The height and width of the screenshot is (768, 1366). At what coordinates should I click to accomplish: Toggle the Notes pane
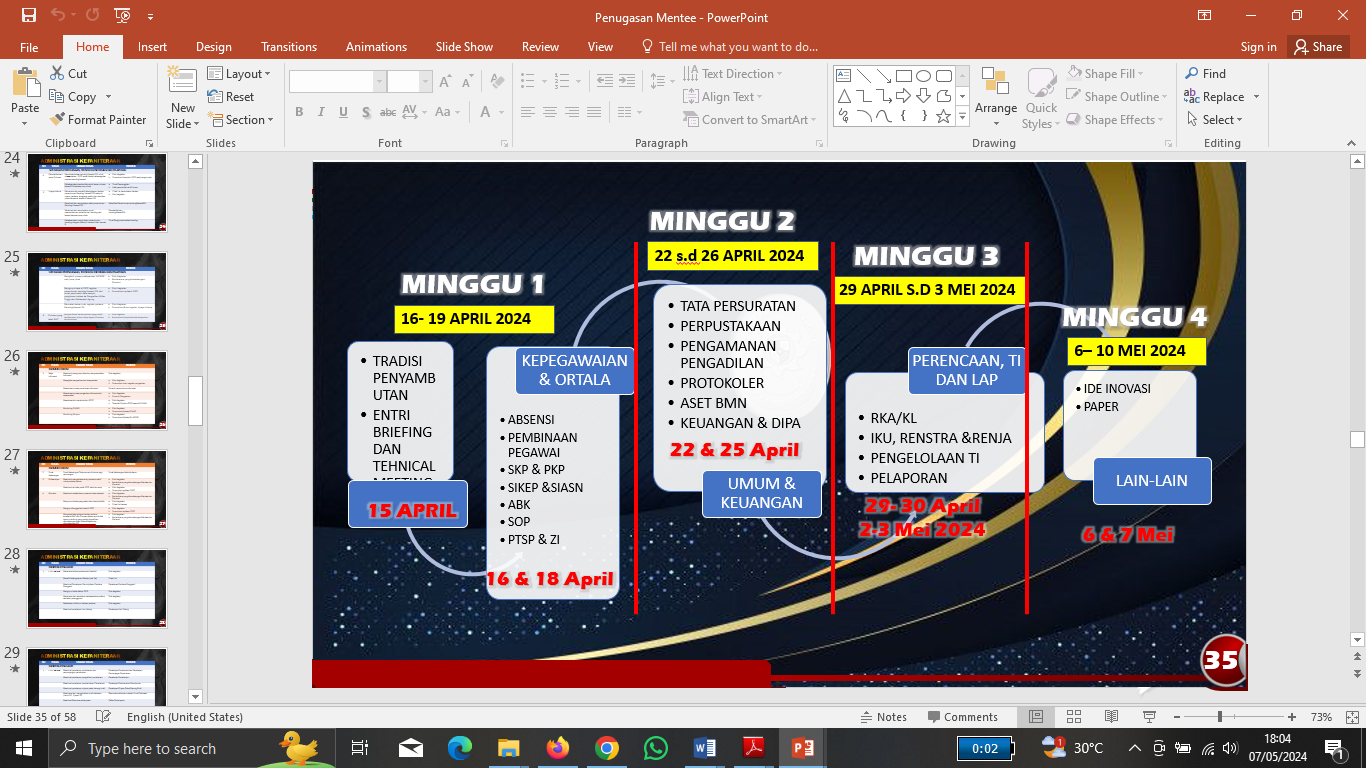click(x=883, y=717)
